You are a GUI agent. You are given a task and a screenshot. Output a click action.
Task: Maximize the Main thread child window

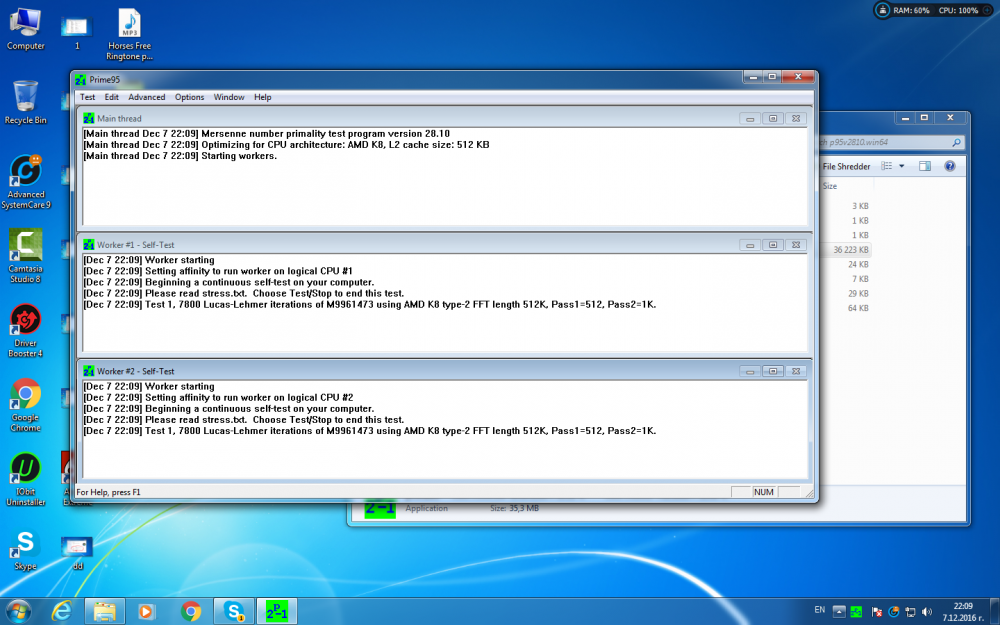click(773, 119)
